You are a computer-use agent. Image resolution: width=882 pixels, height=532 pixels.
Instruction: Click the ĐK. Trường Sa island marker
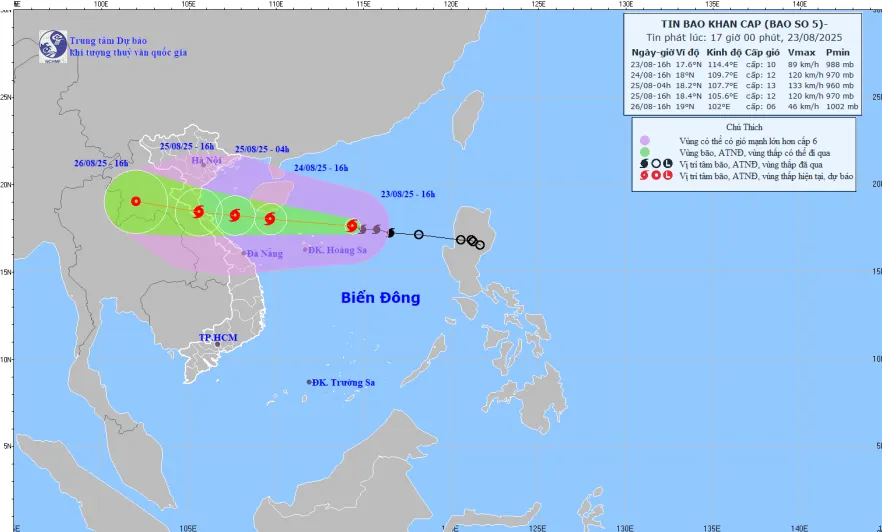309,382
